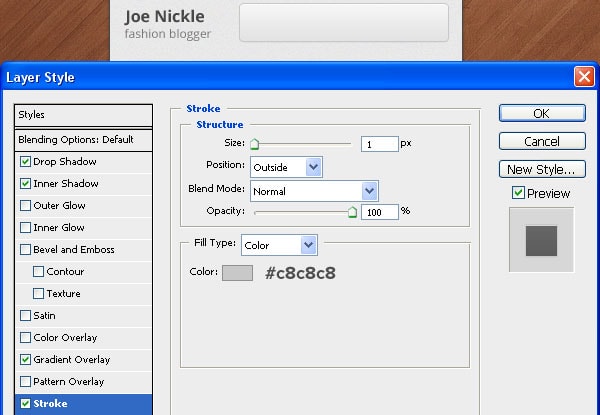This screenshot has width=600, height=415.
Task: Click the style preview thumbnail
Action: pos(541,240)
